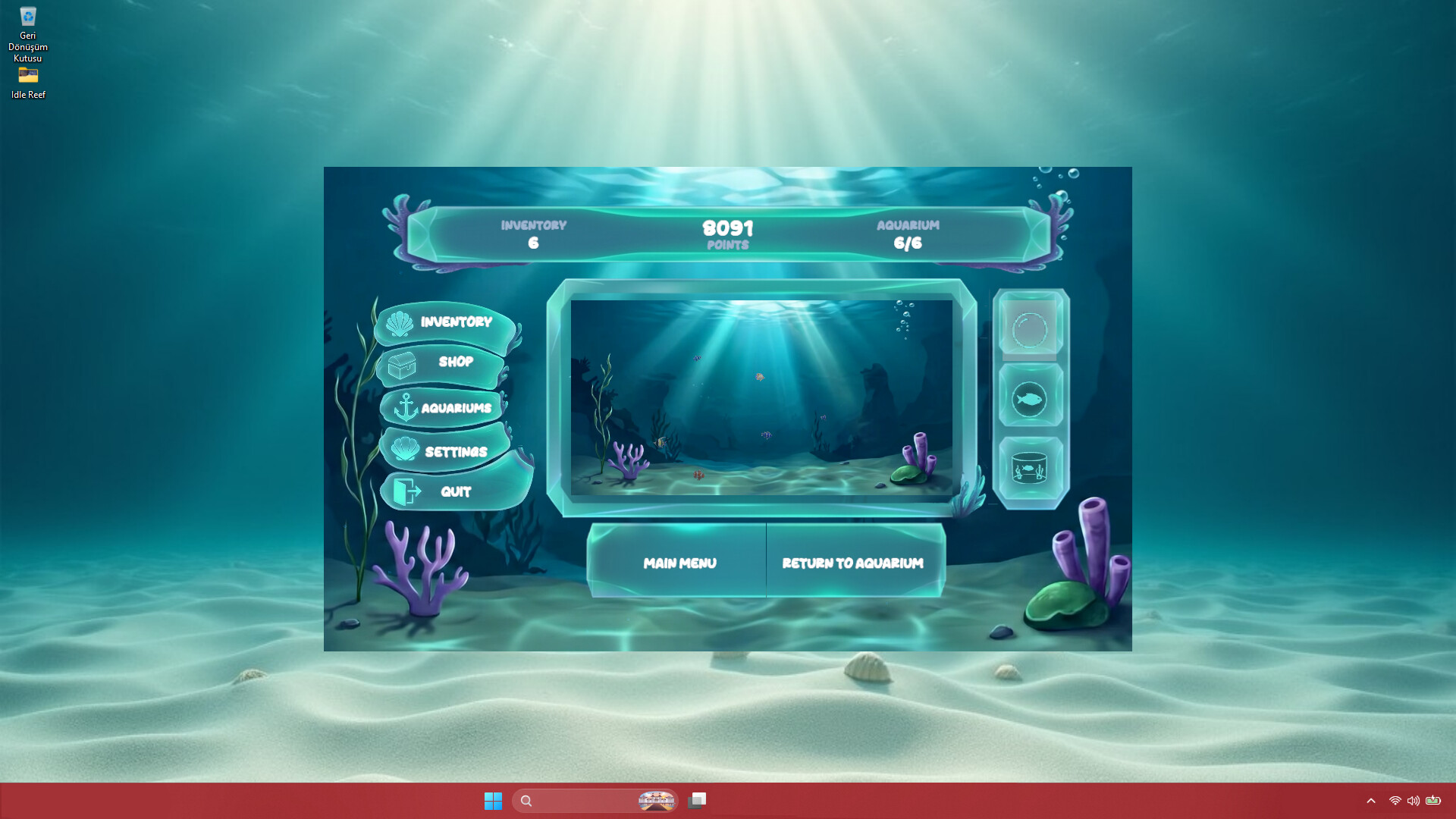Click the Inventory 6 counter
The width and height of the screenshot is (1456, 819).
[x=533, y=234]
